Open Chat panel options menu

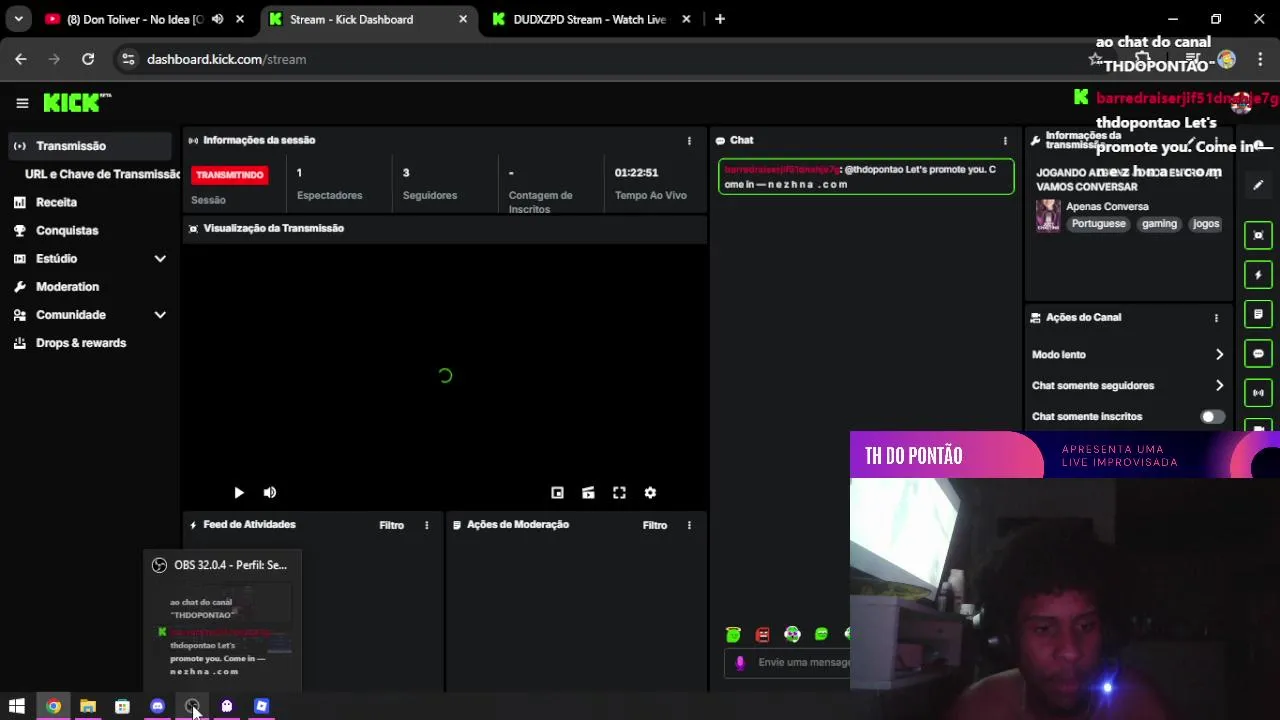(x=1005, y=141)
